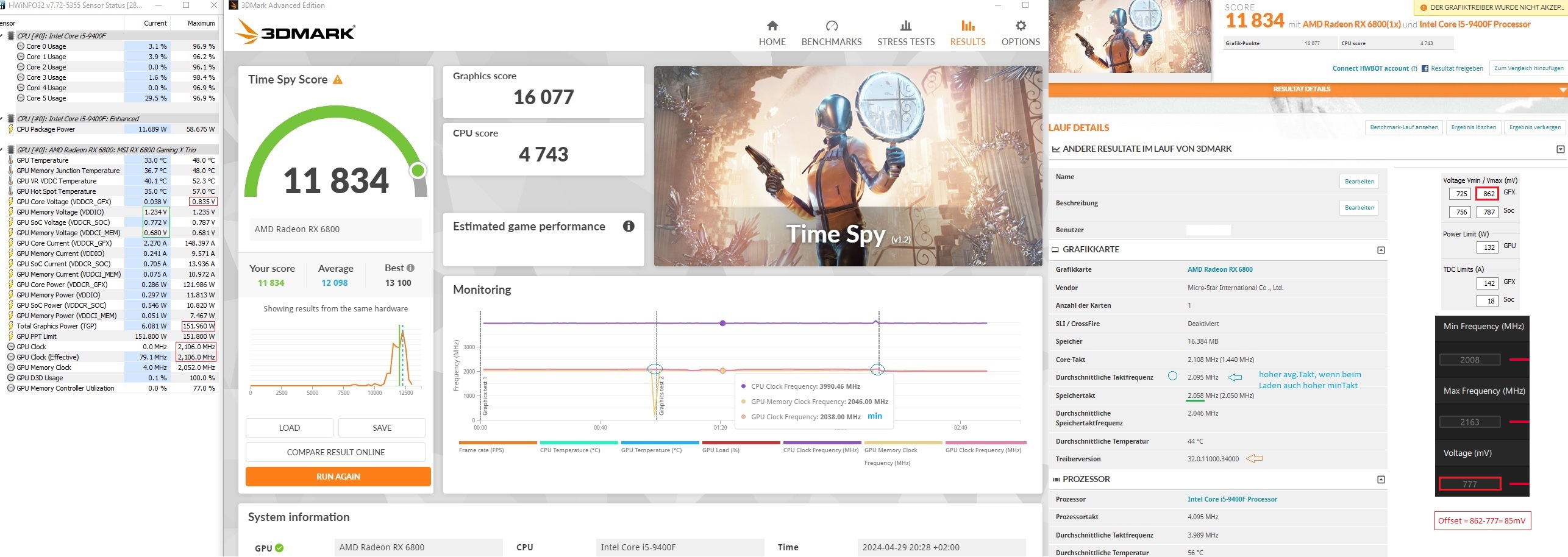The height and width of the screenshot is (557, 1568).
Task: Collapse the PROZESSOR section
Action: [x=1381, y=480]
